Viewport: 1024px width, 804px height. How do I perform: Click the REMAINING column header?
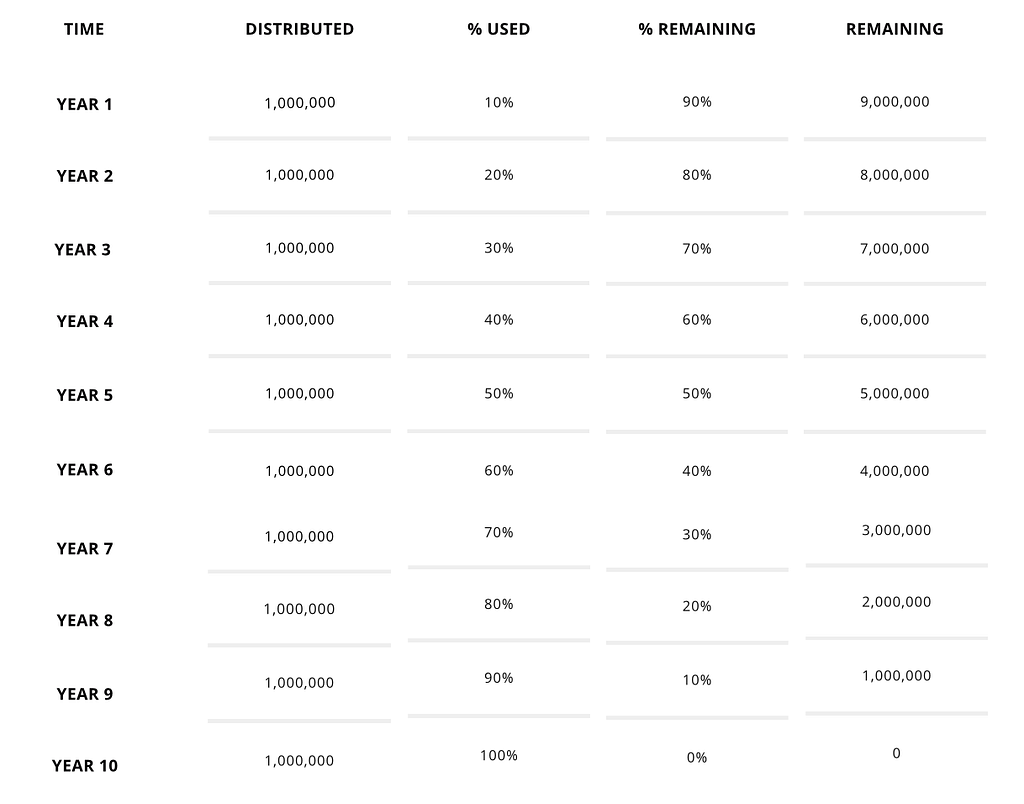[x=895, y=29]
